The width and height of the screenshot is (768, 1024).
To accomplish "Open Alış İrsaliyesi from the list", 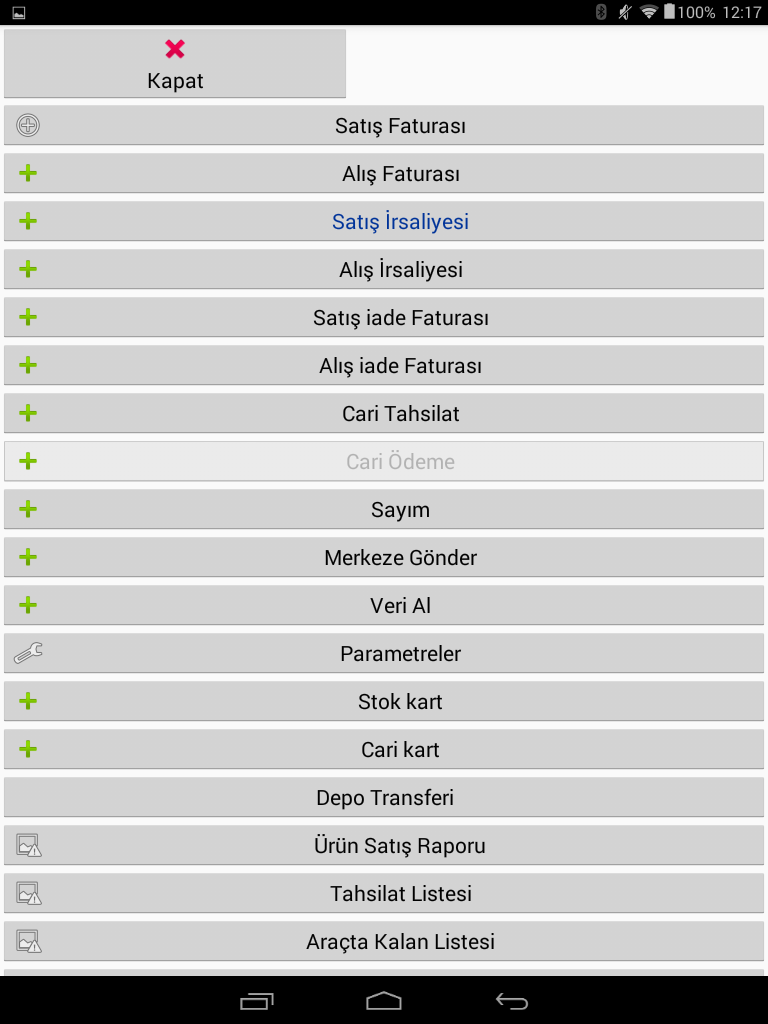I will coord(400,270).
